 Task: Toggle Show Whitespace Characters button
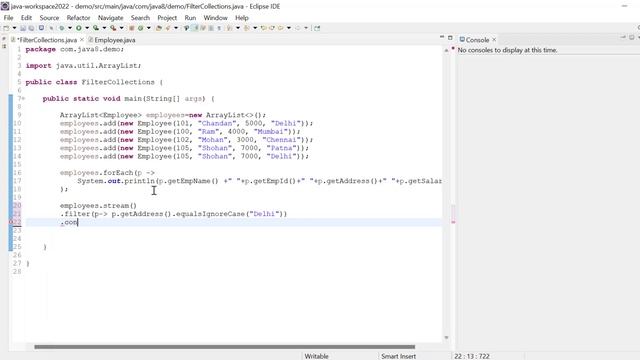click(x=219, y=28)
